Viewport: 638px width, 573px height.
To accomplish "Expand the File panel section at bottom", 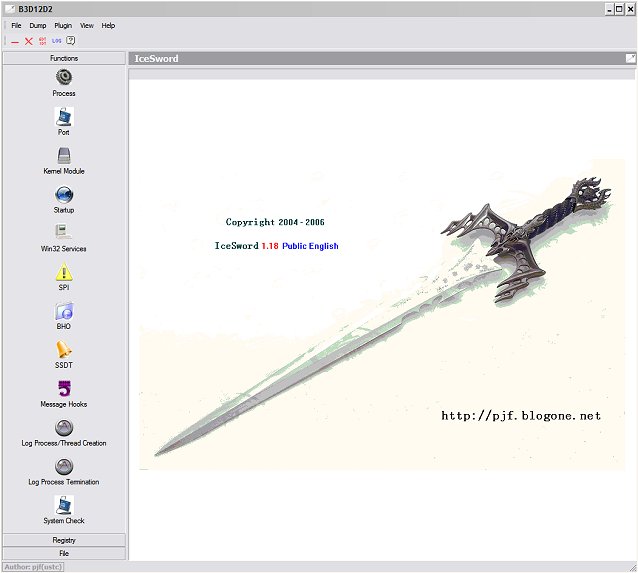I will pos(64,553).
